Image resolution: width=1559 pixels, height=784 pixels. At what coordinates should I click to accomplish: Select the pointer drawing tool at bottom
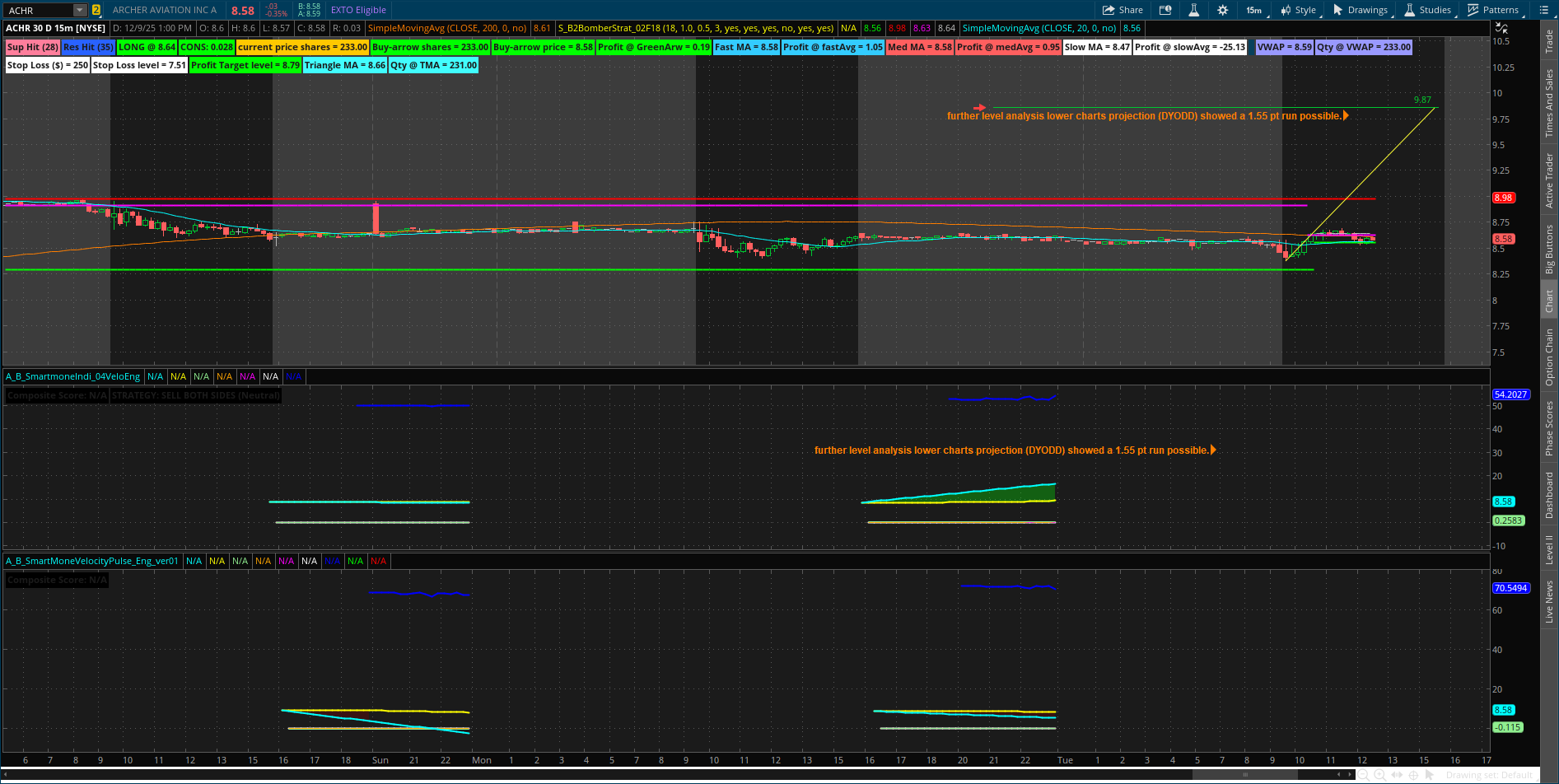(x=1430, y=775)
